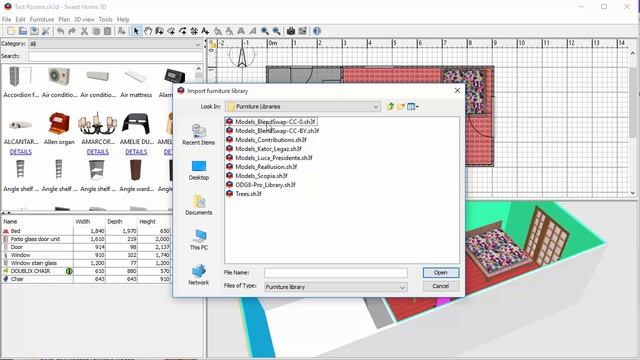
Task: Open Preferences from the toolbar icon
Action: (46, 31)
